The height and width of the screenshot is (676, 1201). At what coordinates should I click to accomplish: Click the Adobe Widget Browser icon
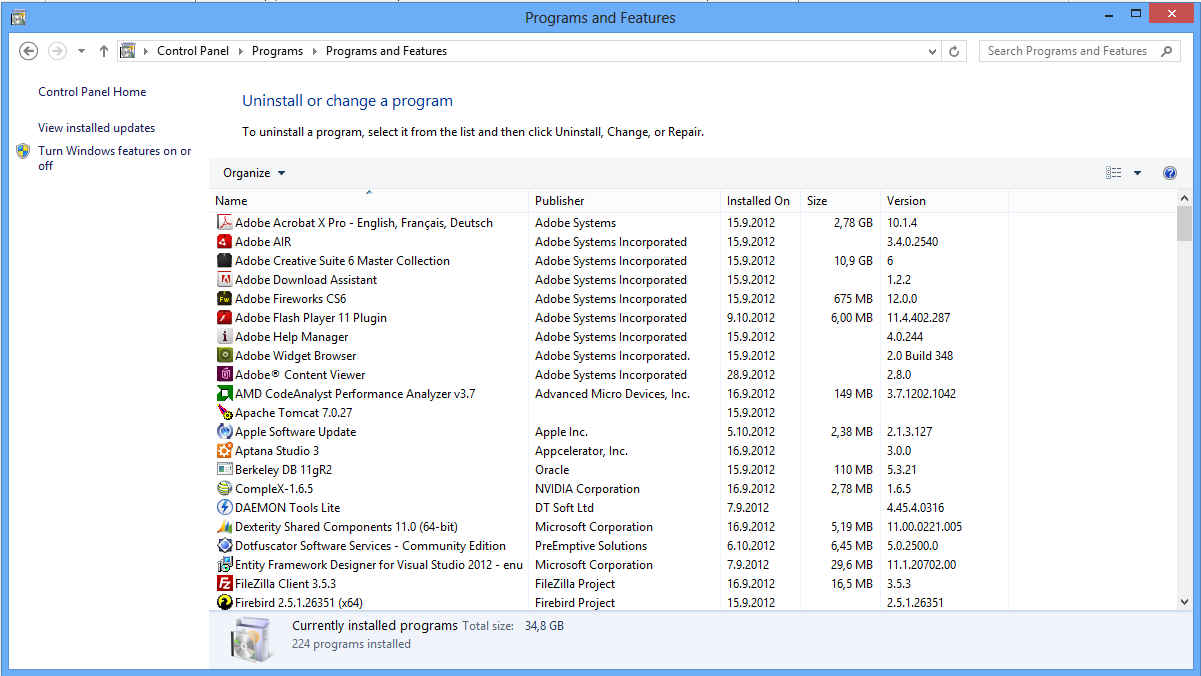pos(225,356)
